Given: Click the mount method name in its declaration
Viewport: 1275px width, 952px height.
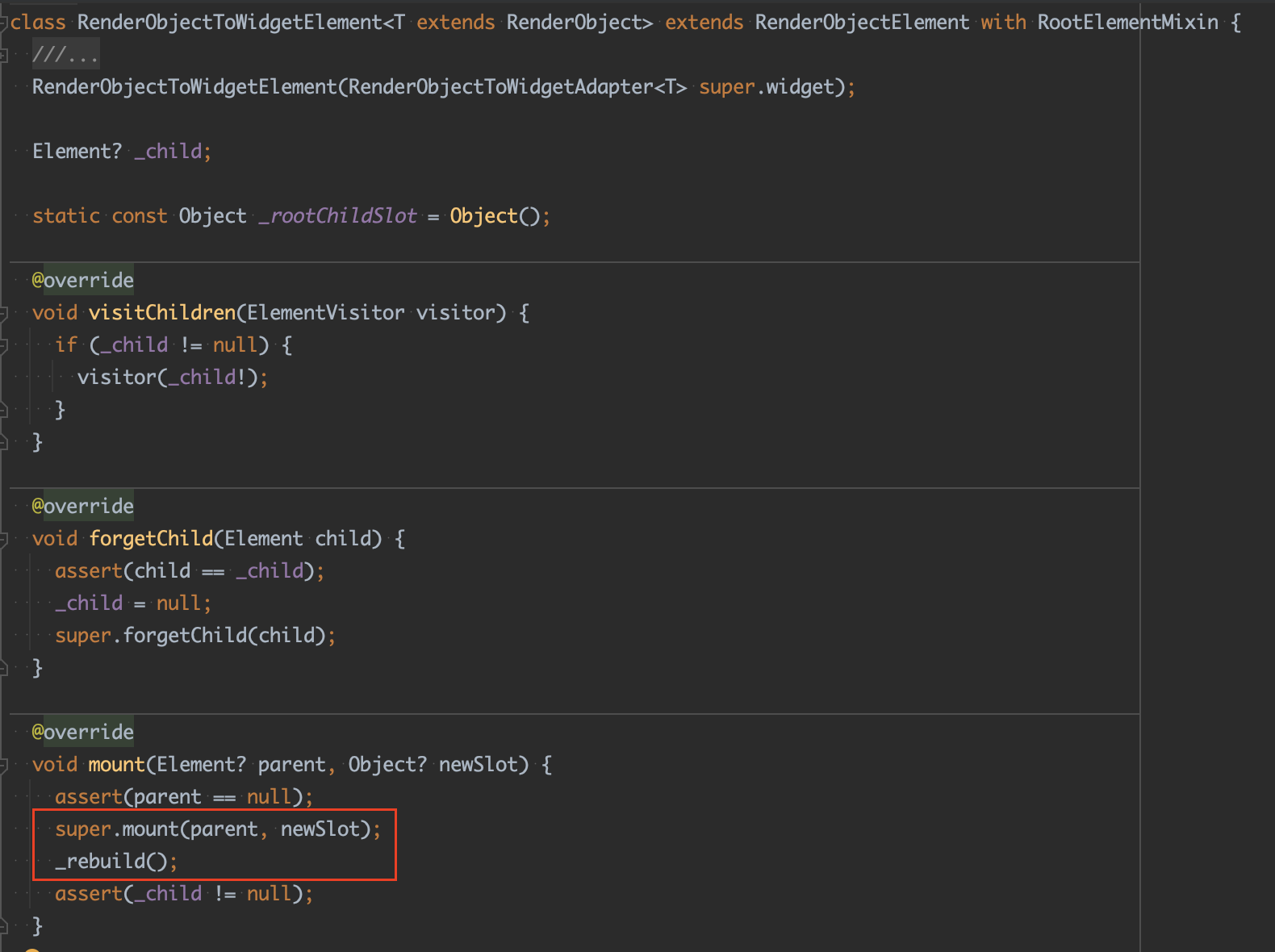Looking at the screenshot, I should pyautogui.click(x=117, y=764).
